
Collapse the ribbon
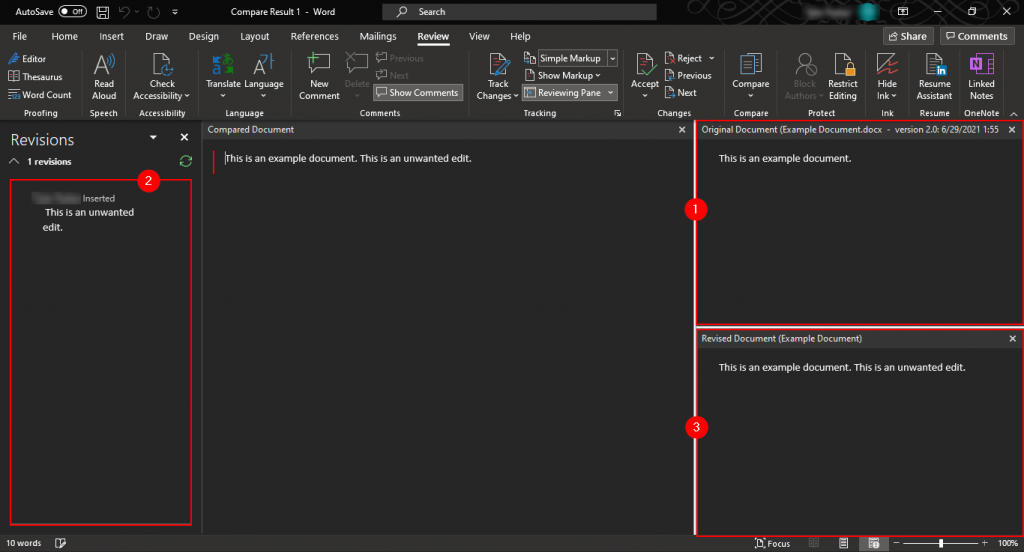[1014, 114]
